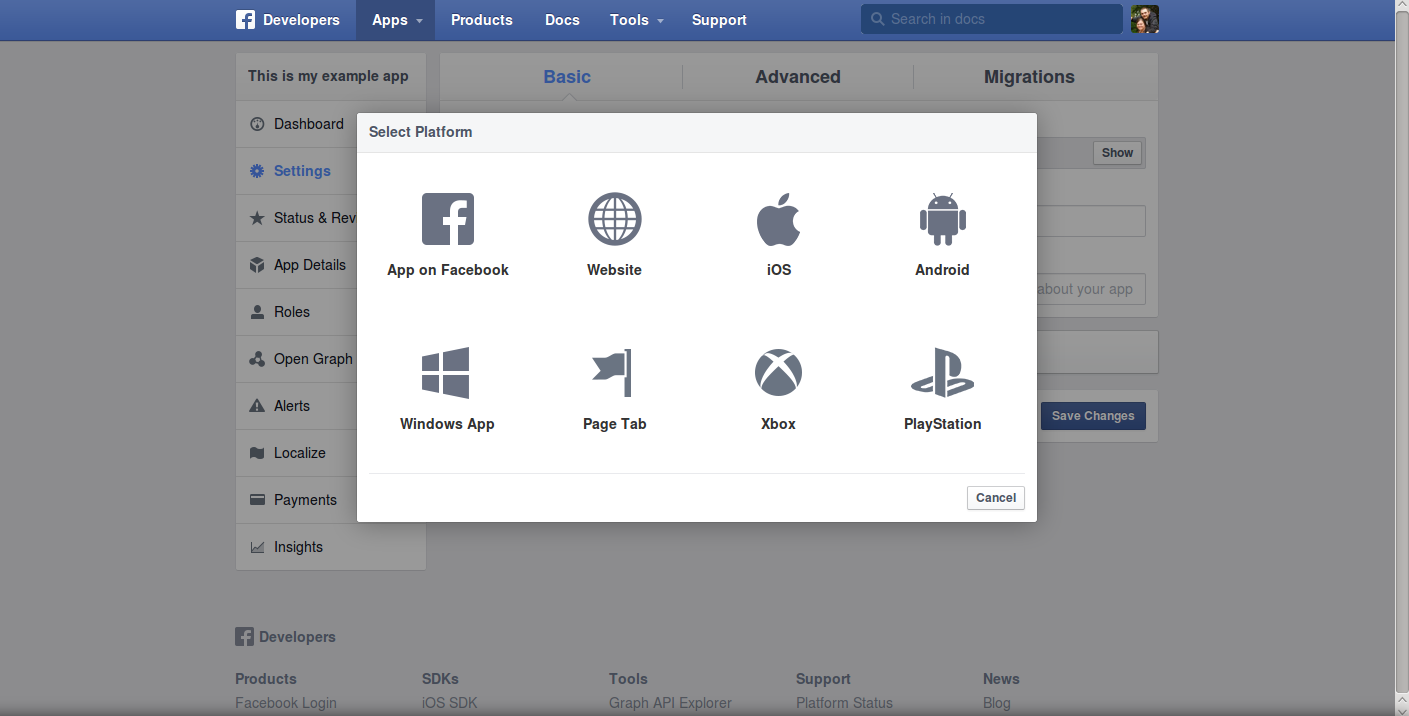1409x716 pixels.
Task: Open the Platform Status footer link
Action: click(x=844, y=703)
